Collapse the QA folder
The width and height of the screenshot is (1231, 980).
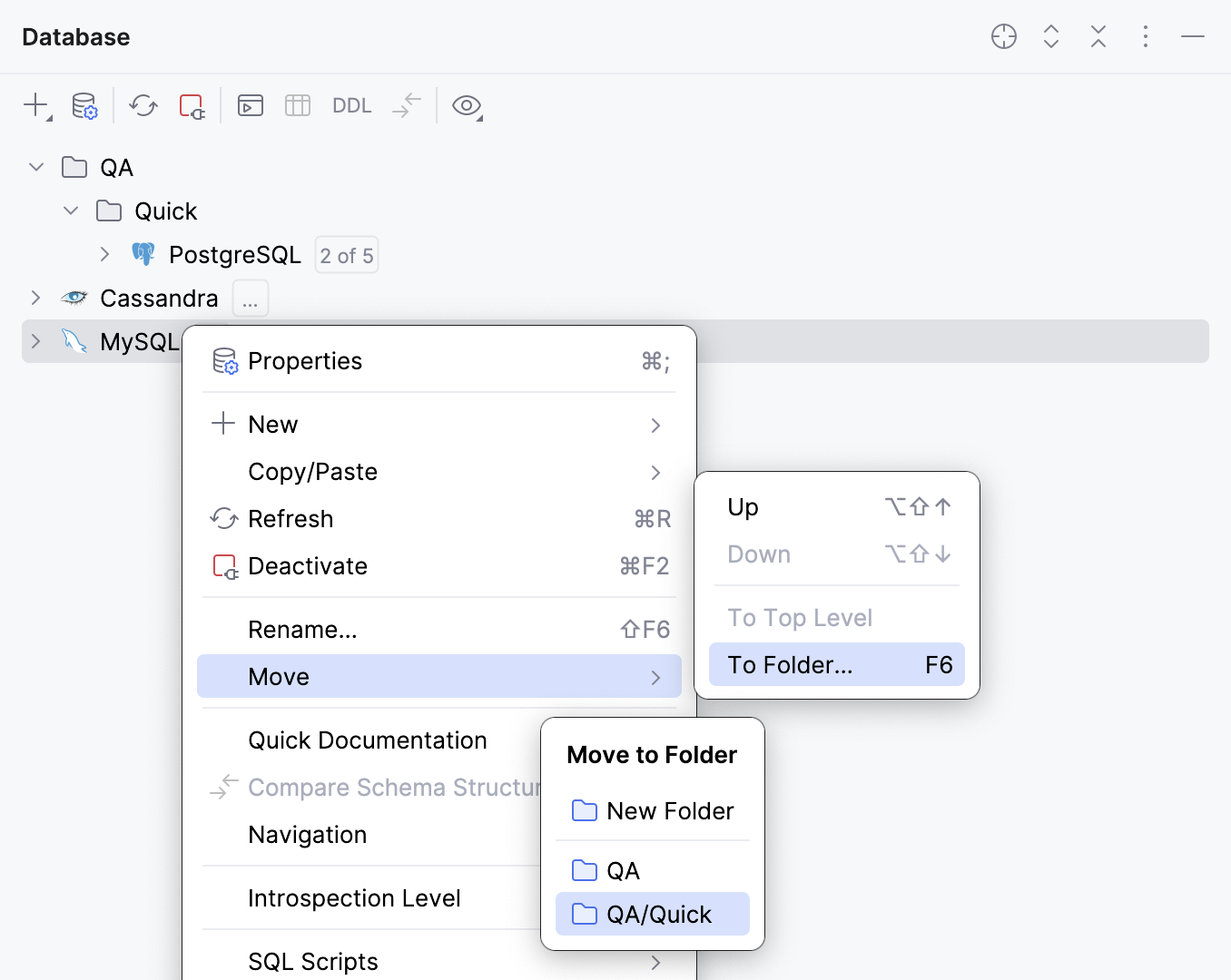coord(35,167)
